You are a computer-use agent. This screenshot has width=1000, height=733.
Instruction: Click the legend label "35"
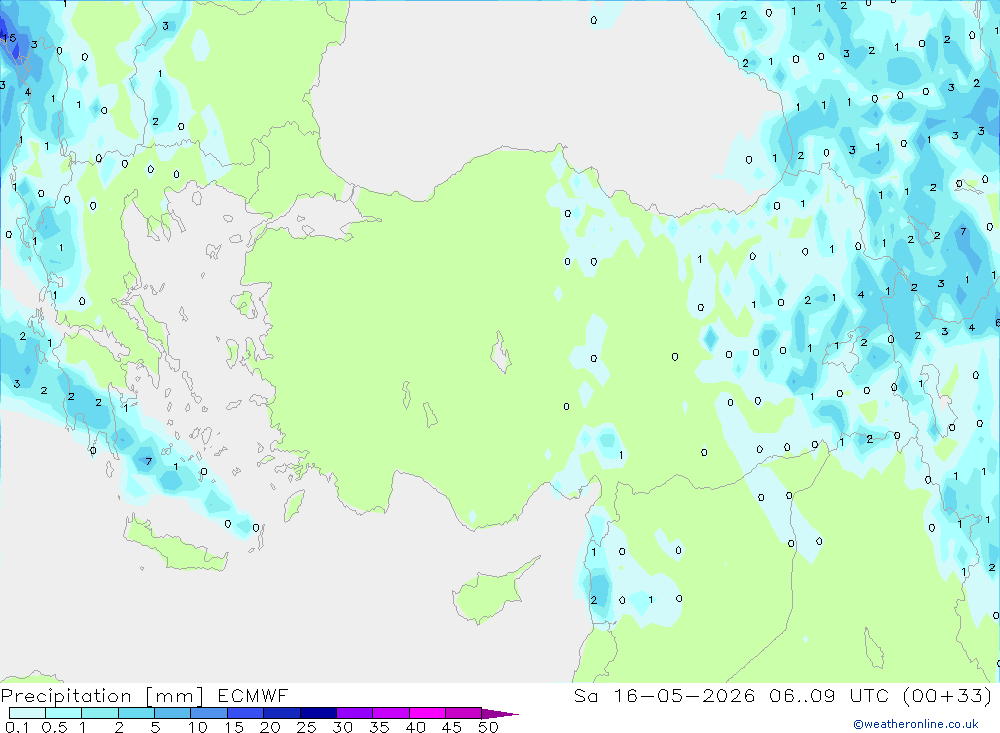[x=379, y=727]
